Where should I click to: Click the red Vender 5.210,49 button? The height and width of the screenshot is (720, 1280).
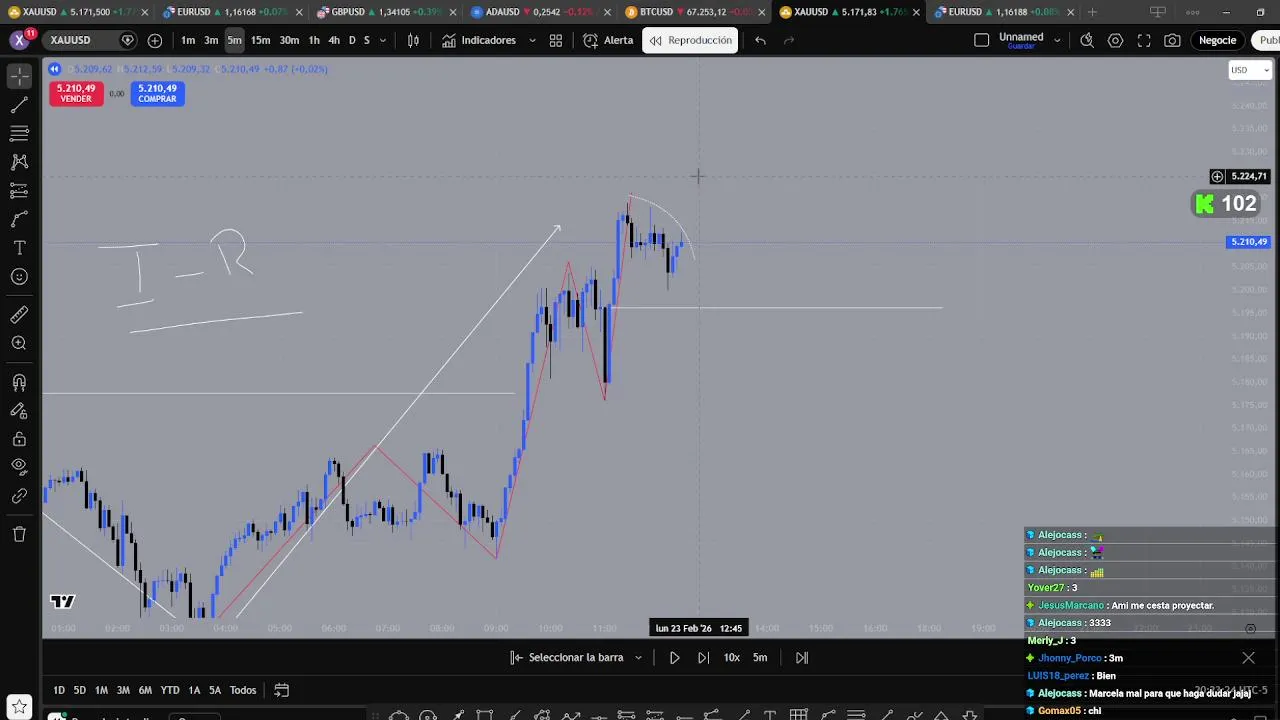point(76,93)
